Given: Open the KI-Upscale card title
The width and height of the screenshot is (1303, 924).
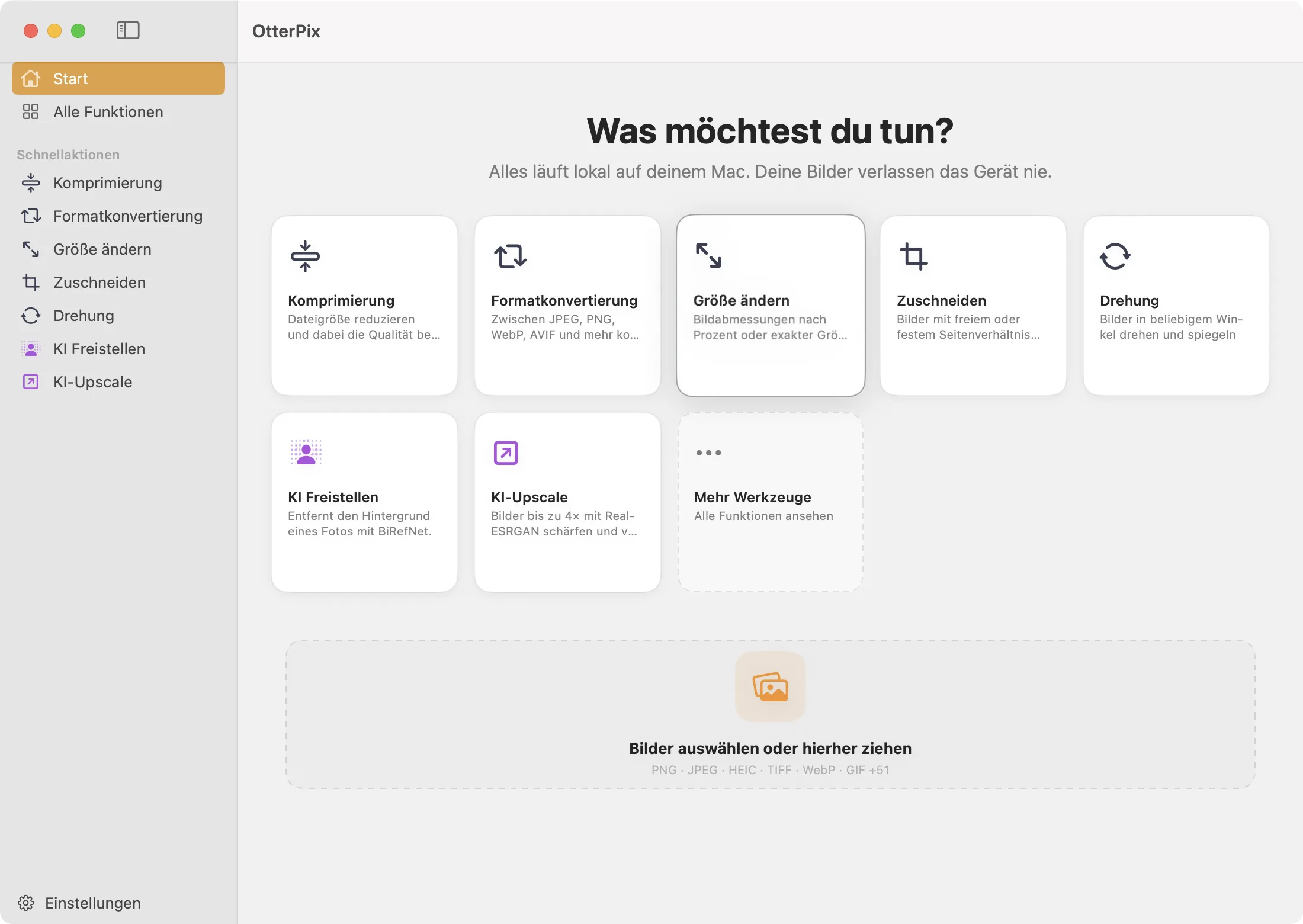Looking at the screenshot, I should (x=529, y=497).
